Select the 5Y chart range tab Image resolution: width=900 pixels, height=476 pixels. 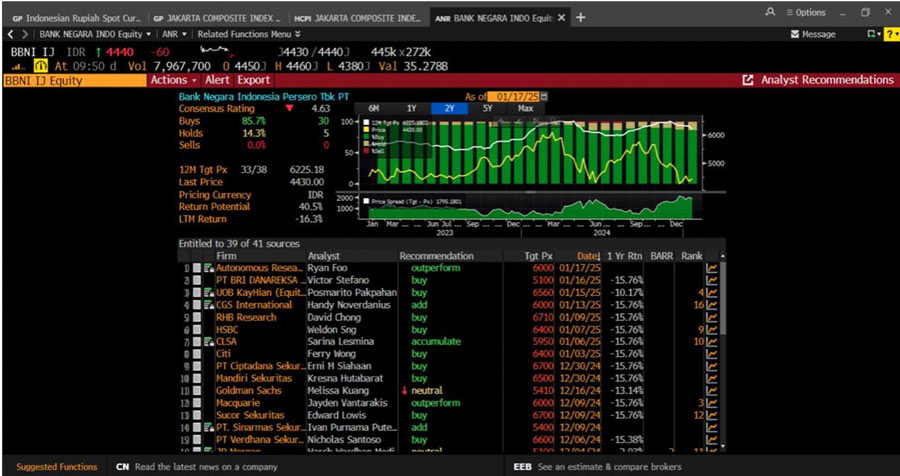click(x=487, y=108)
